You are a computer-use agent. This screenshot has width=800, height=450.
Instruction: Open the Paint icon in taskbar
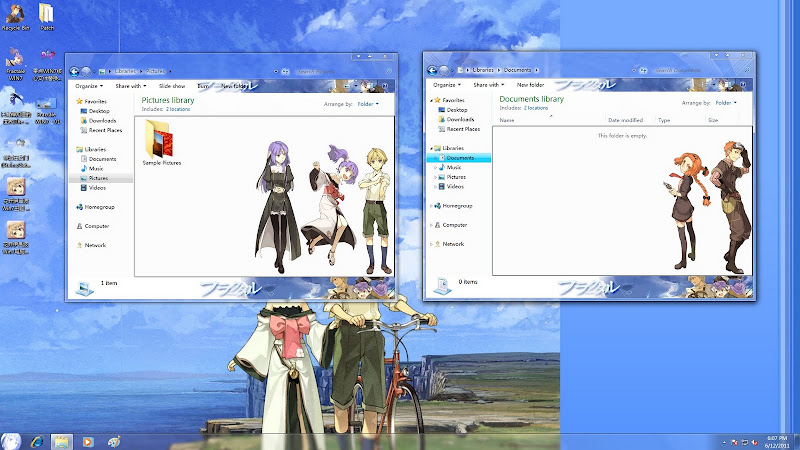[113, 442]
